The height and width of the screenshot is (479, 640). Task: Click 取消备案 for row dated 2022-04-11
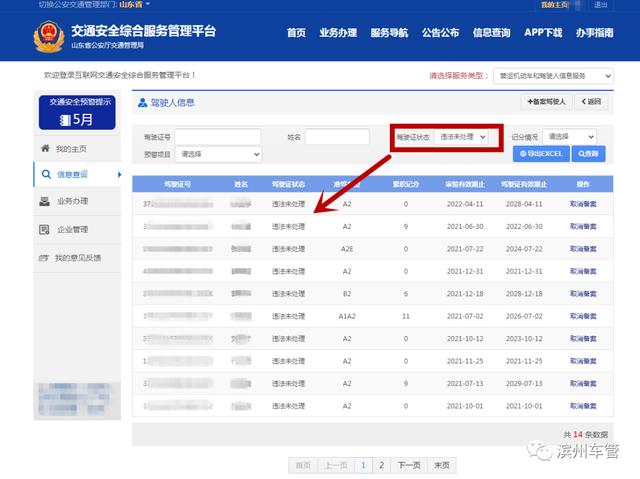pos(583,204)
